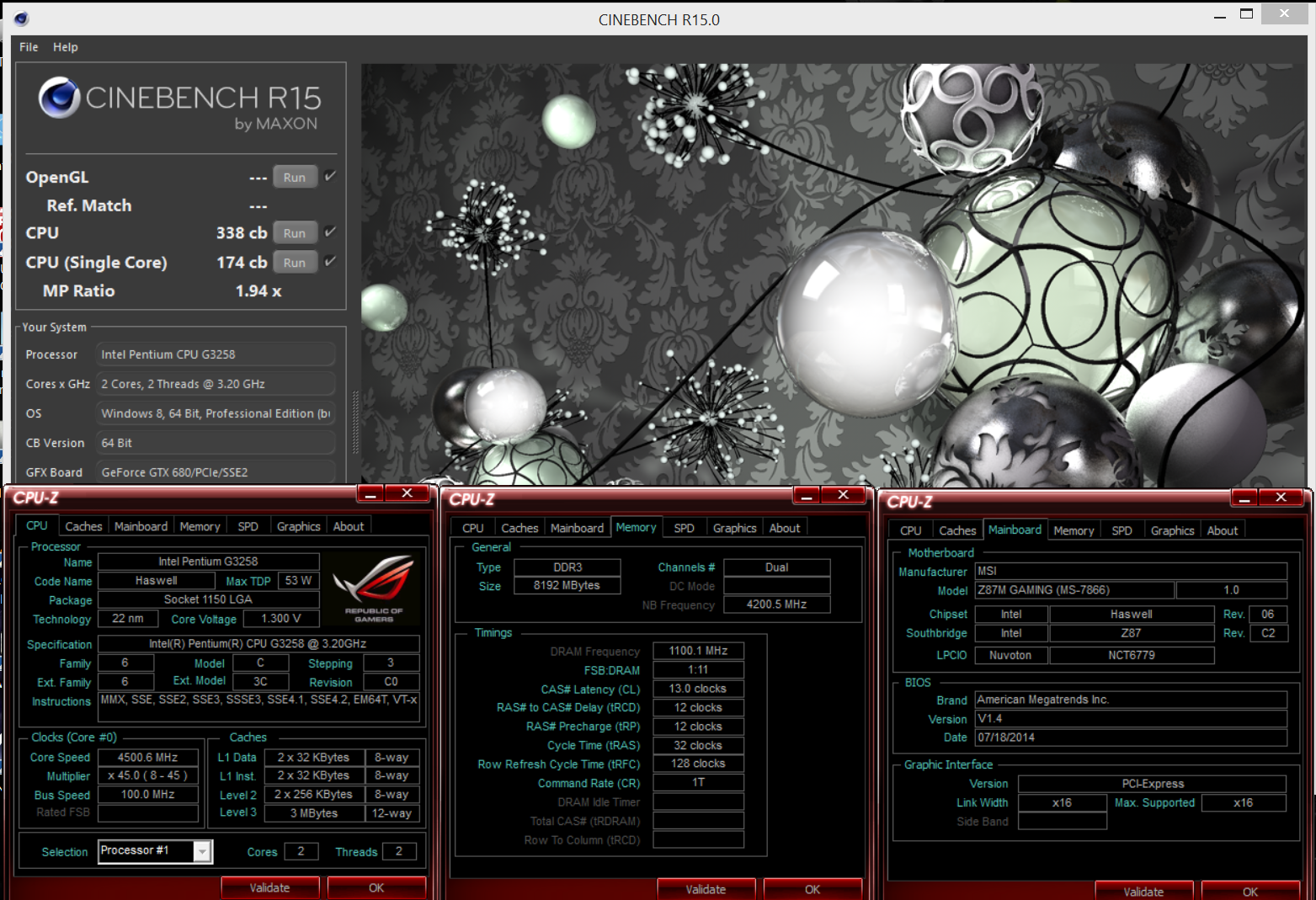Open Memory tab in left CPU-Z window
Image resolution: width=1316 pixels, height=900 pixels.
[200, 526]
